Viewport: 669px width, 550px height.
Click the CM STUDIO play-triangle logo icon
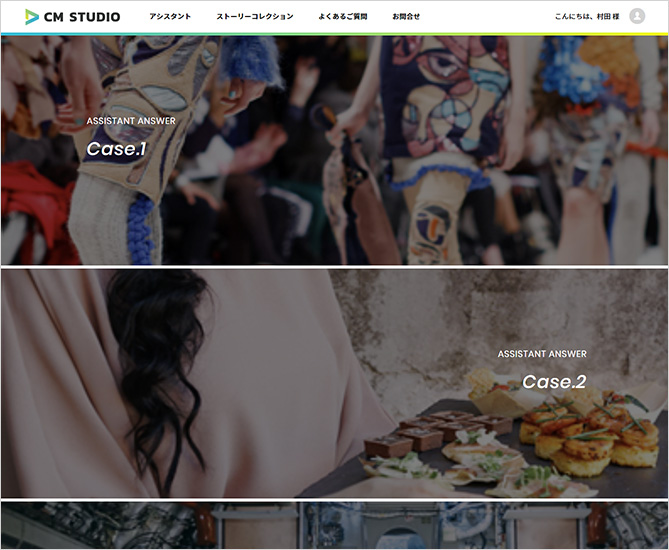pos(32,17)
